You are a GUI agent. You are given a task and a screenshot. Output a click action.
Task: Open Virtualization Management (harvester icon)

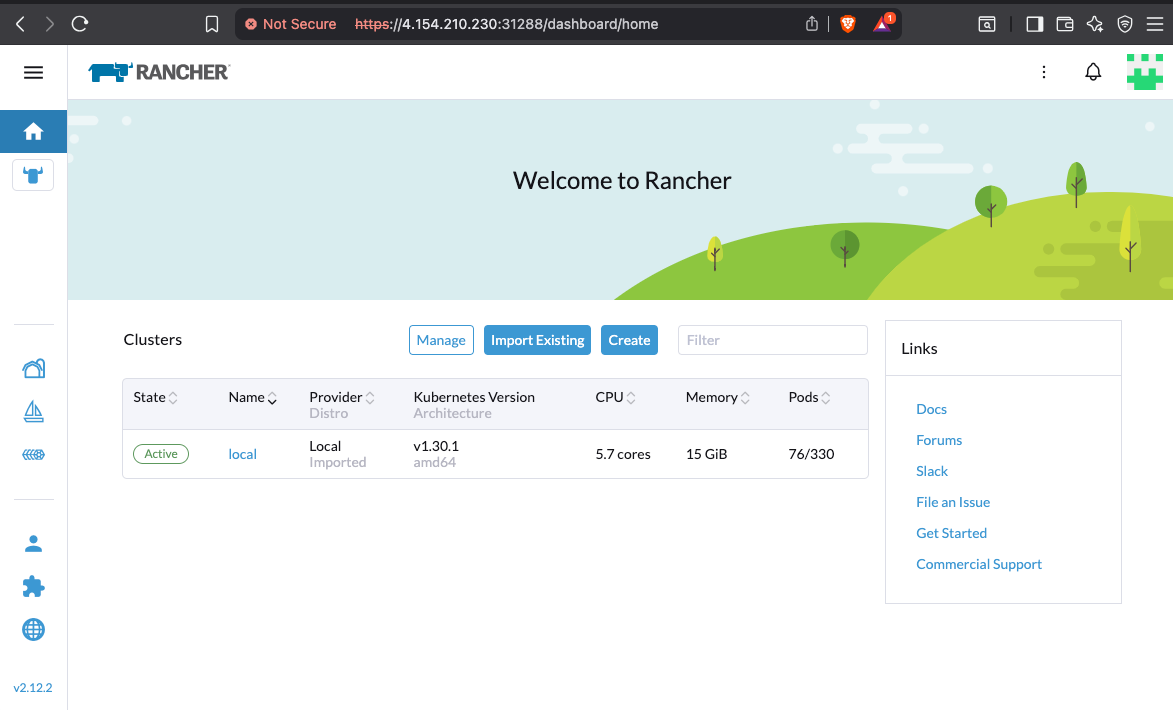(x=33, y=454)
